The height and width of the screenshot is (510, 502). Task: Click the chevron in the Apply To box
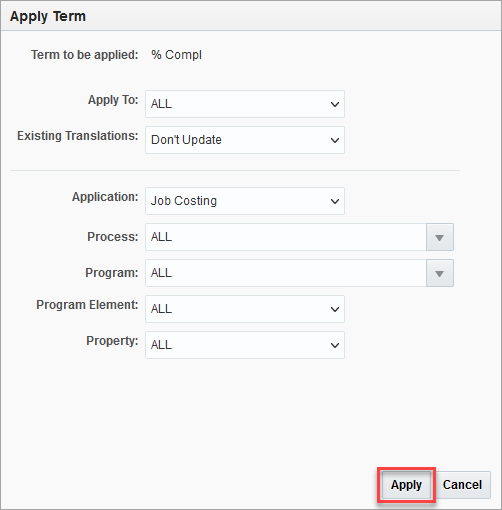tap(335, 104)
